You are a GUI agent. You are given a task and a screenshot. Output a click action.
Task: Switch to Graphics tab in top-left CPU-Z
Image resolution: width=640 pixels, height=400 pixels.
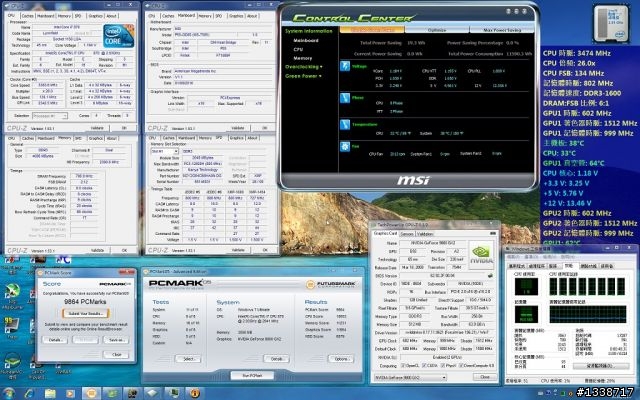(96, 16)
